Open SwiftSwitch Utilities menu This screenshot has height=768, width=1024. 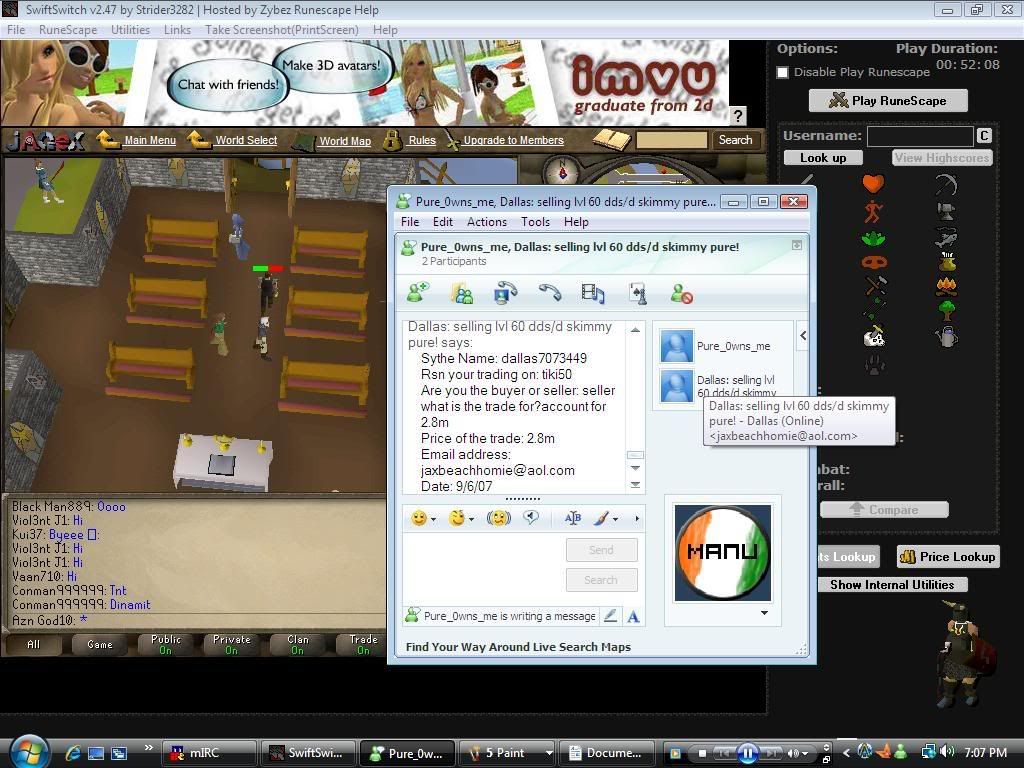click(130, 30)
